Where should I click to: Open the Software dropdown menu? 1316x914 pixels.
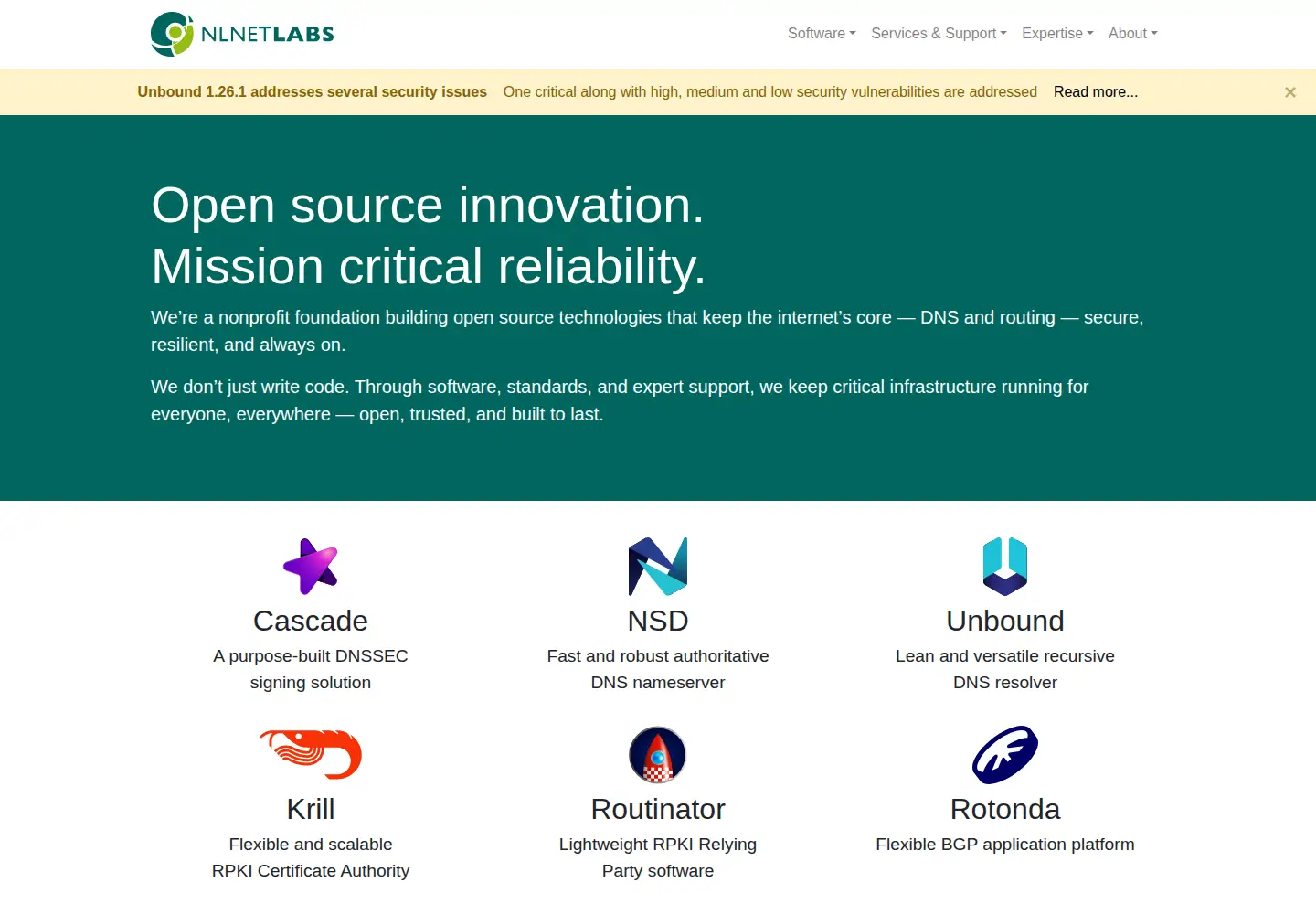822,33
